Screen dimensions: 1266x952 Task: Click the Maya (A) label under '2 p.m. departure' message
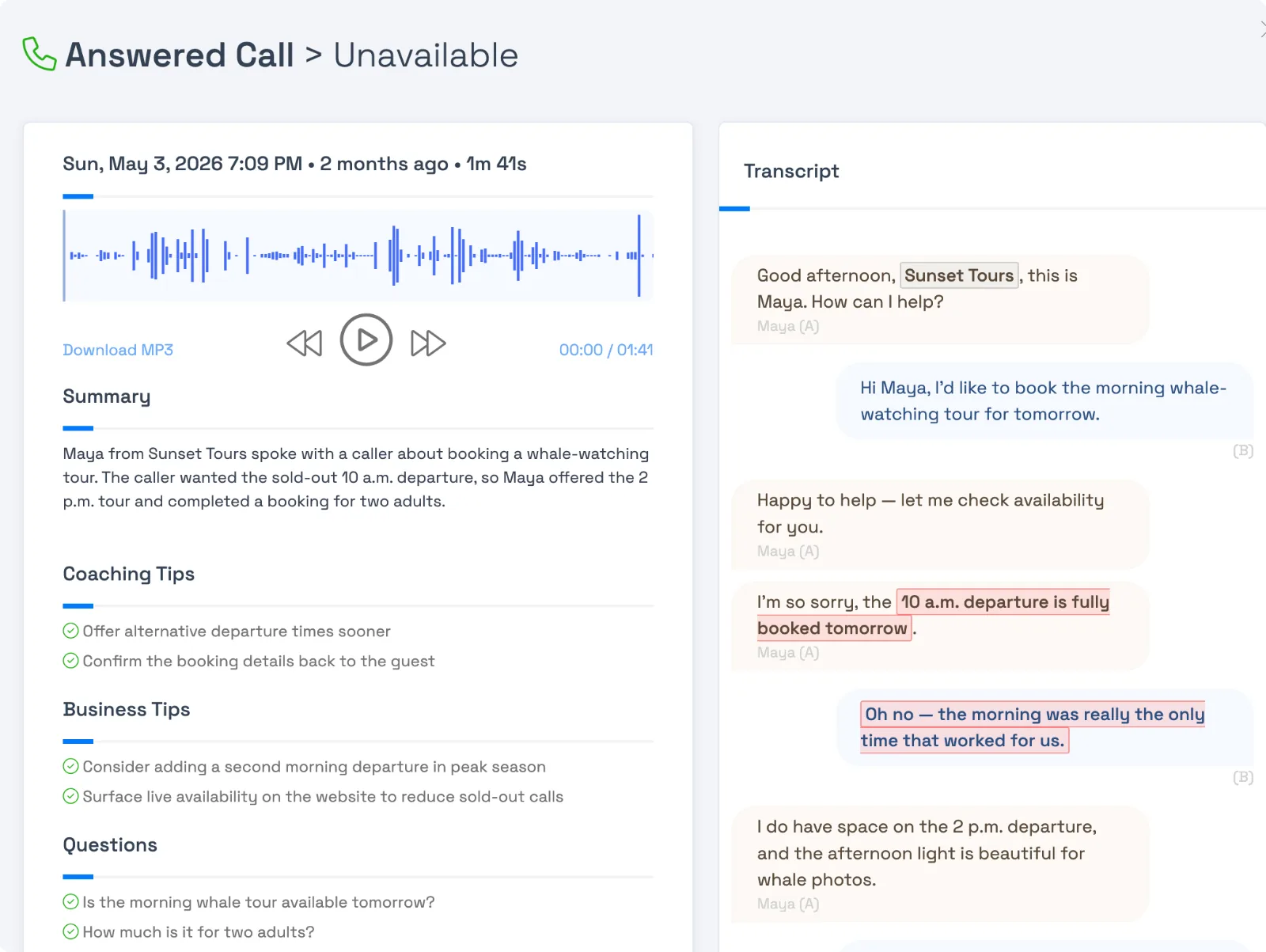click(x=788, y=904)
